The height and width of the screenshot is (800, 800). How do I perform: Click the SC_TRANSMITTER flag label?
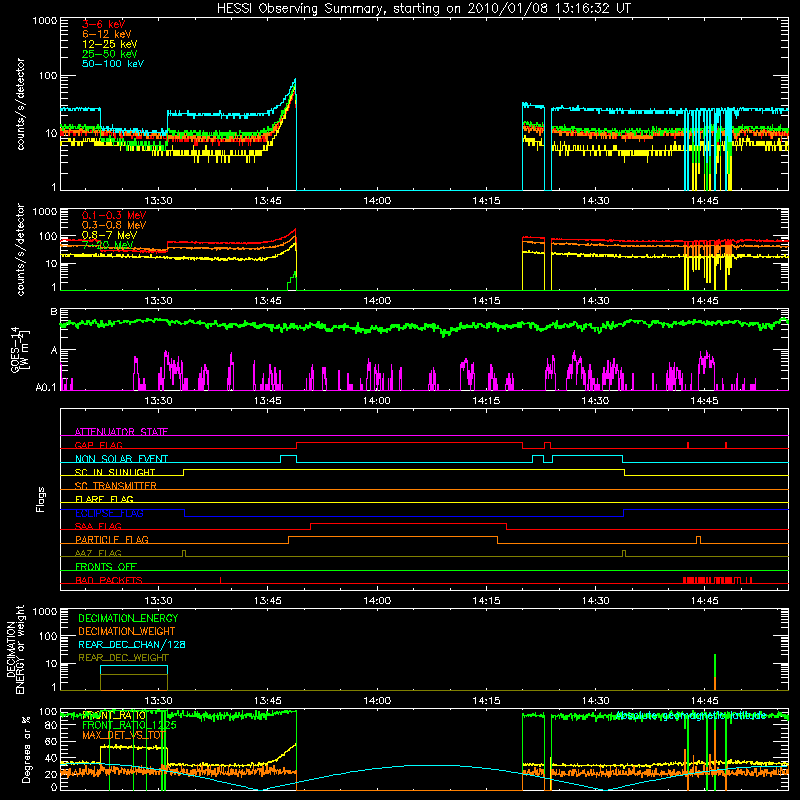[116, 485]
